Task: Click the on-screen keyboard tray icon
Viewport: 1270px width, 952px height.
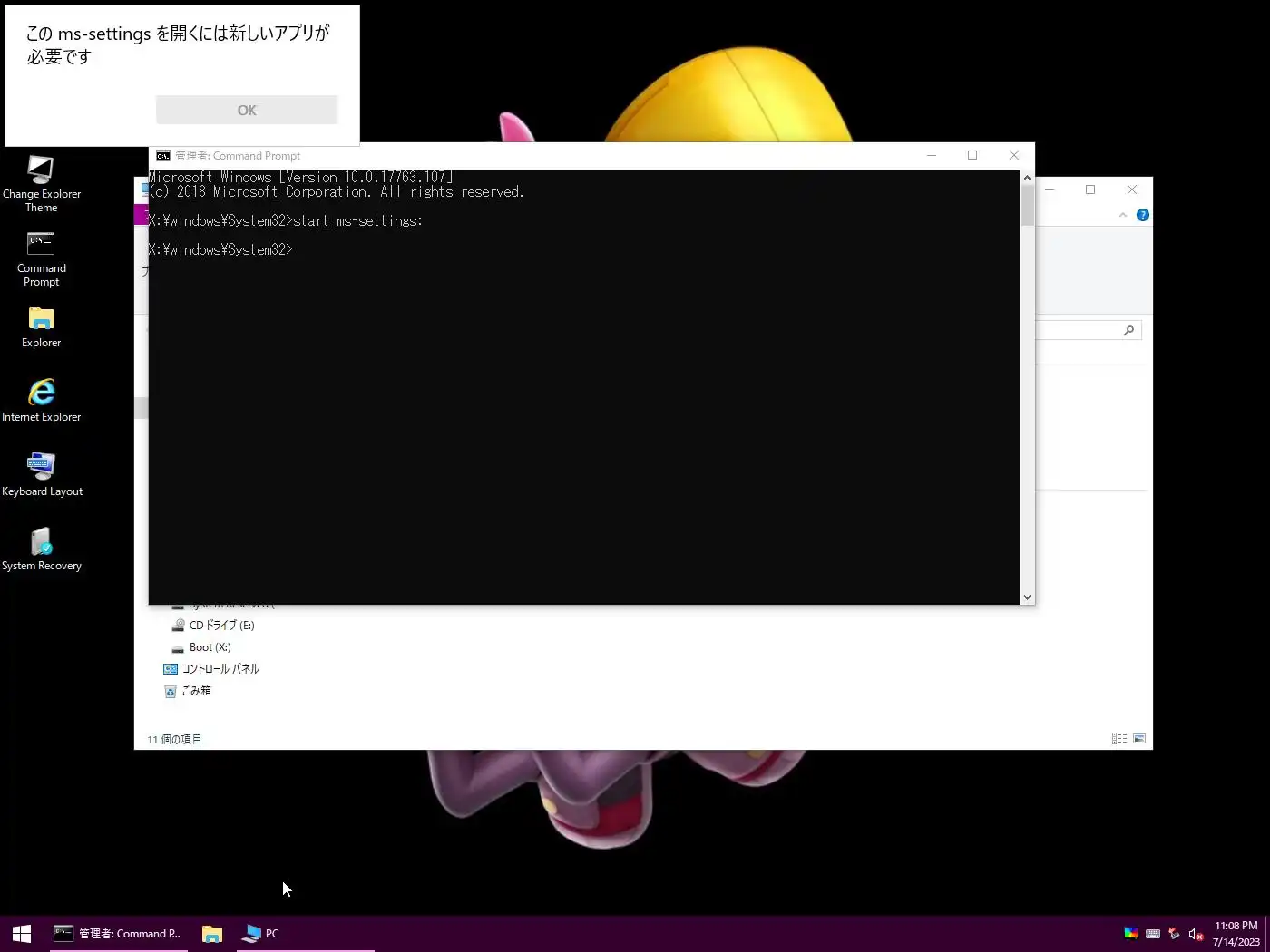Action: tap(1152, 933)
